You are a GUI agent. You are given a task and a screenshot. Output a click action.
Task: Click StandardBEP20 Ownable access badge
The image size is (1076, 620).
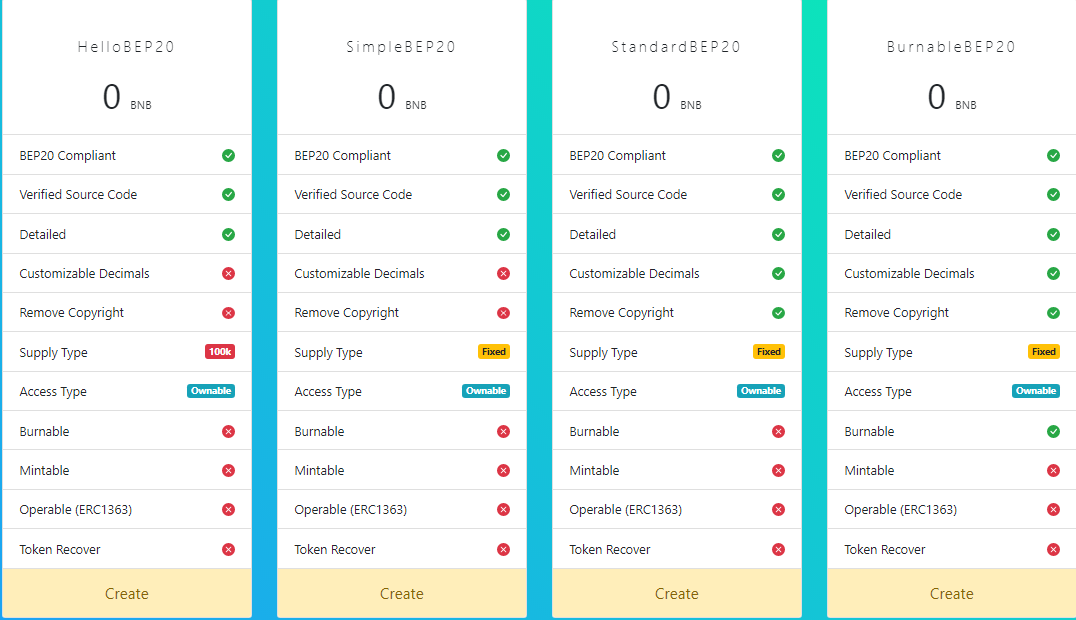point(761,391)
